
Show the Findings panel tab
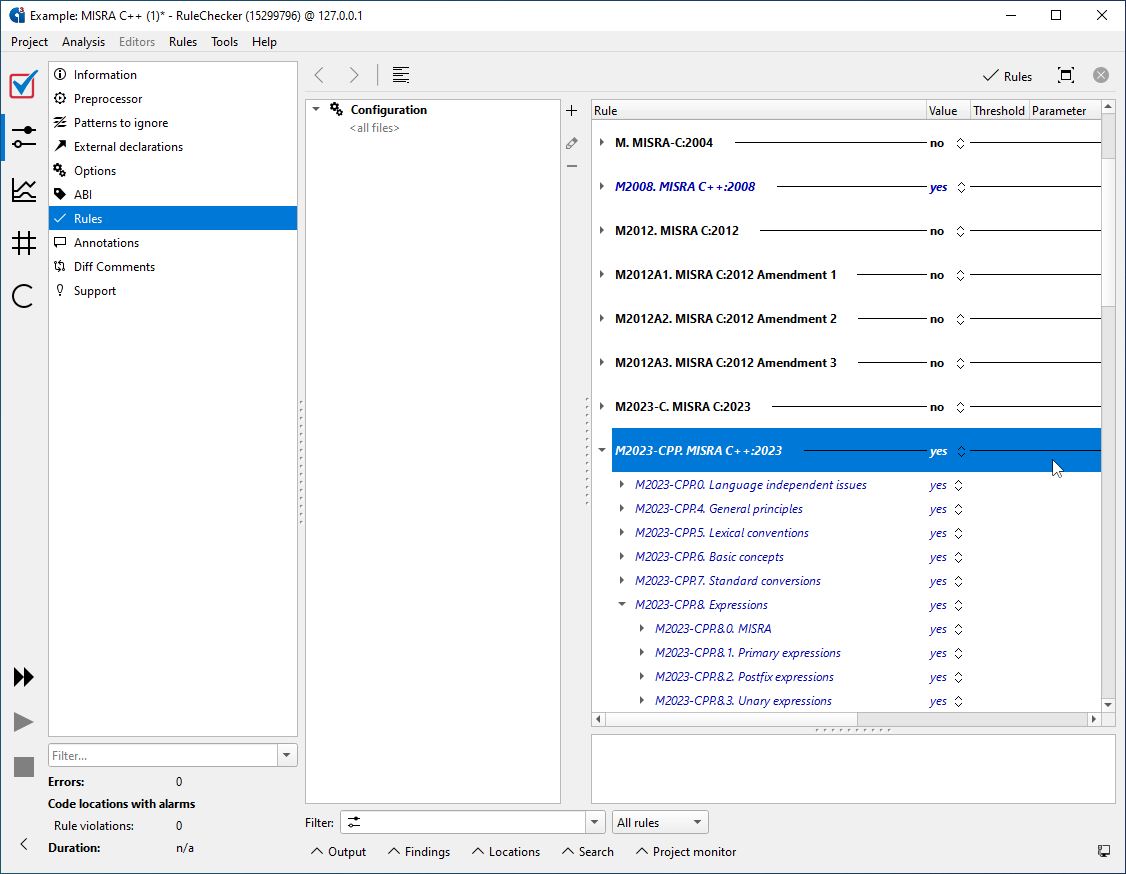click(x=419, y=852)
